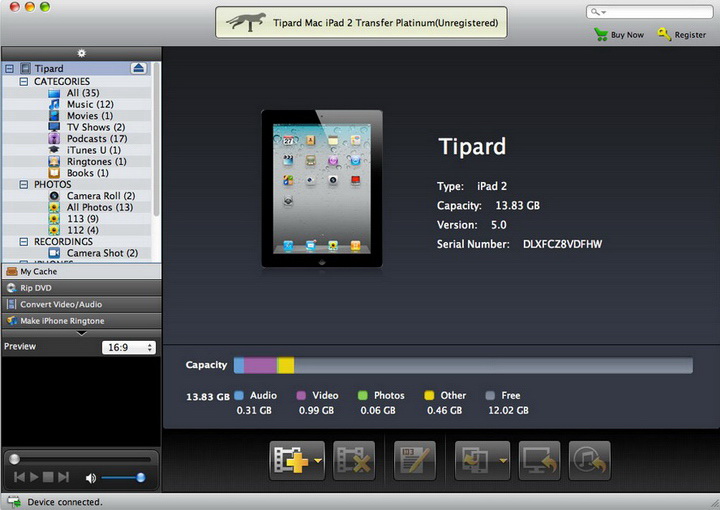720x510 pixels.
Task: Click the Tipard panther logo
Action: coord(246,22)
